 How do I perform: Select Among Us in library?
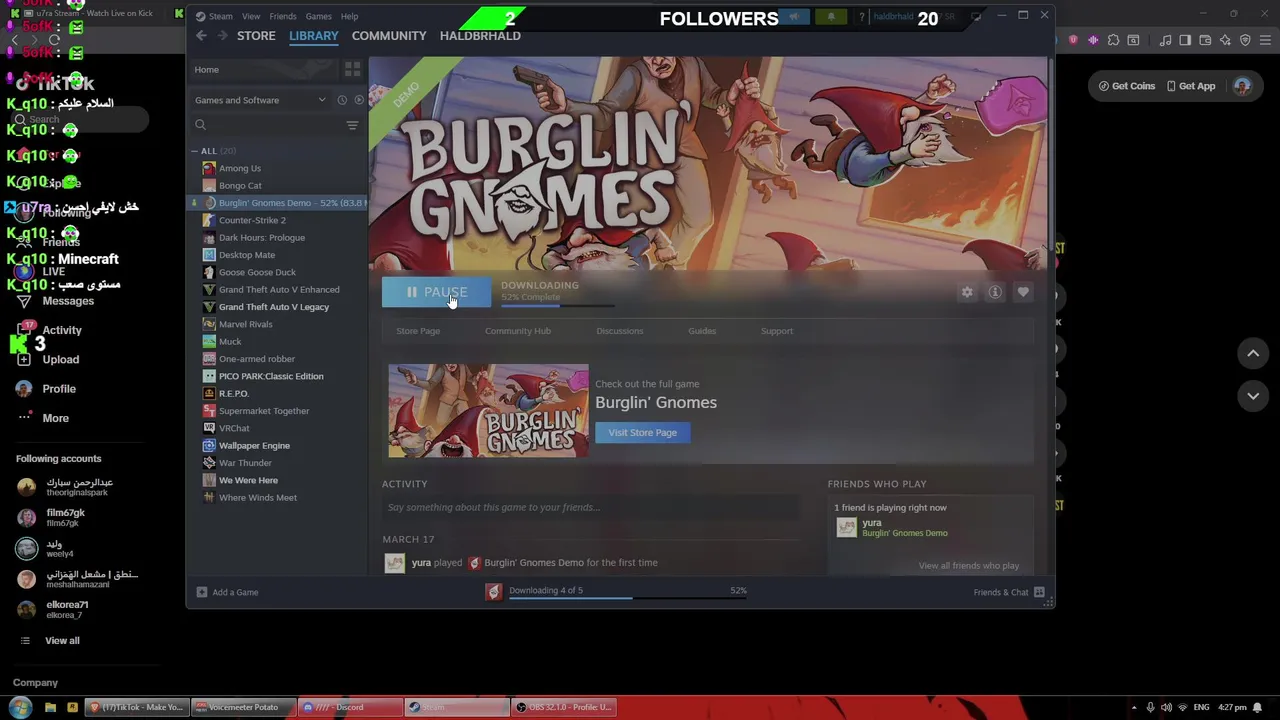pyautogui.click(x=240, y=168)
